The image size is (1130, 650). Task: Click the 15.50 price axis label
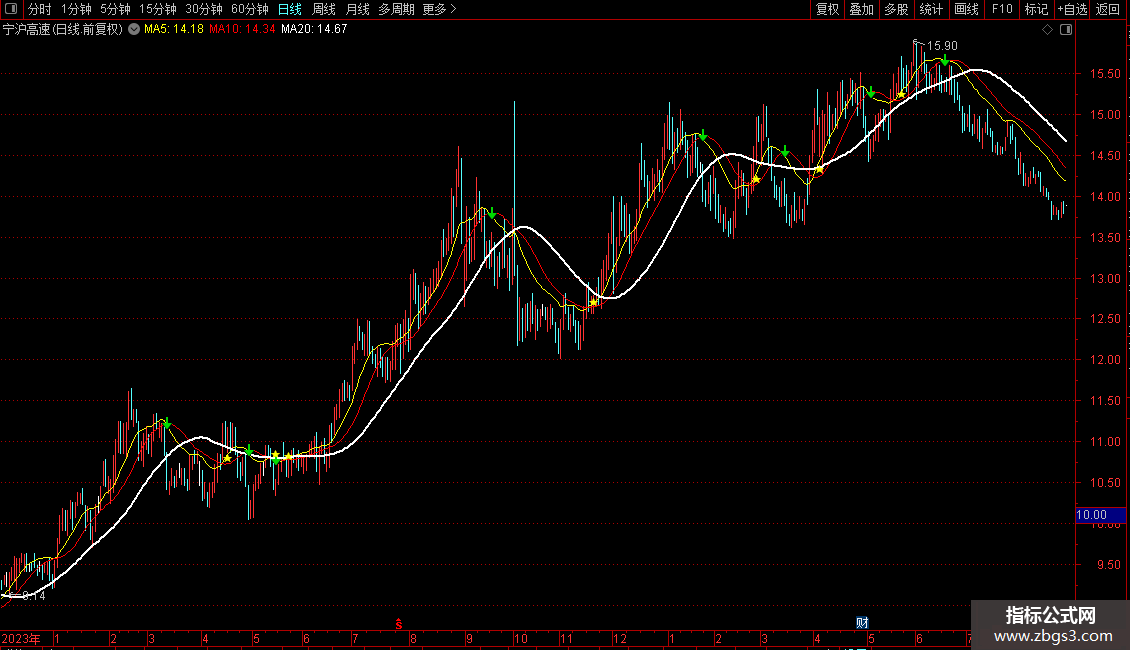(1105, 74)
